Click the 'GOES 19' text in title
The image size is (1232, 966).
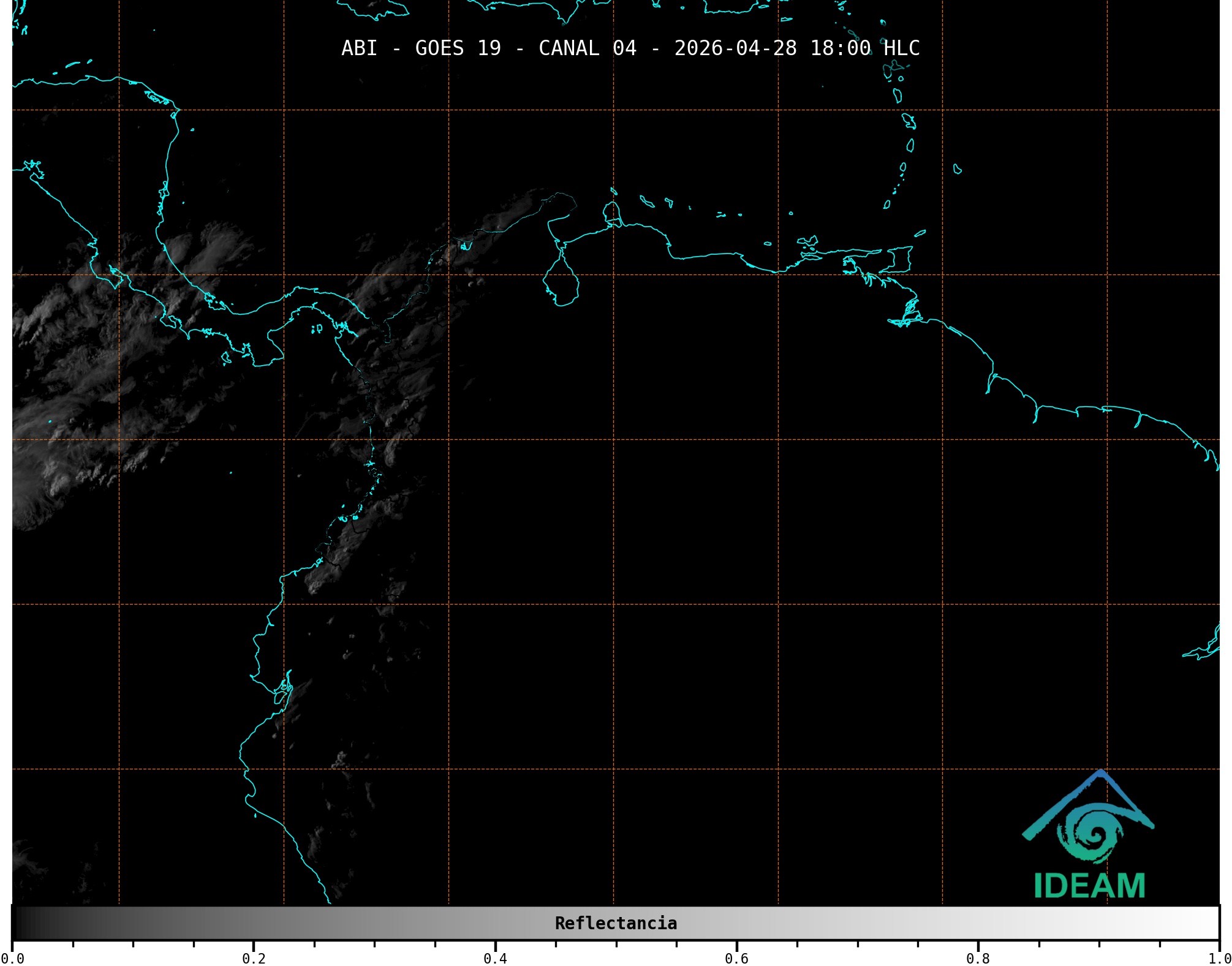[x=458, y=48]
